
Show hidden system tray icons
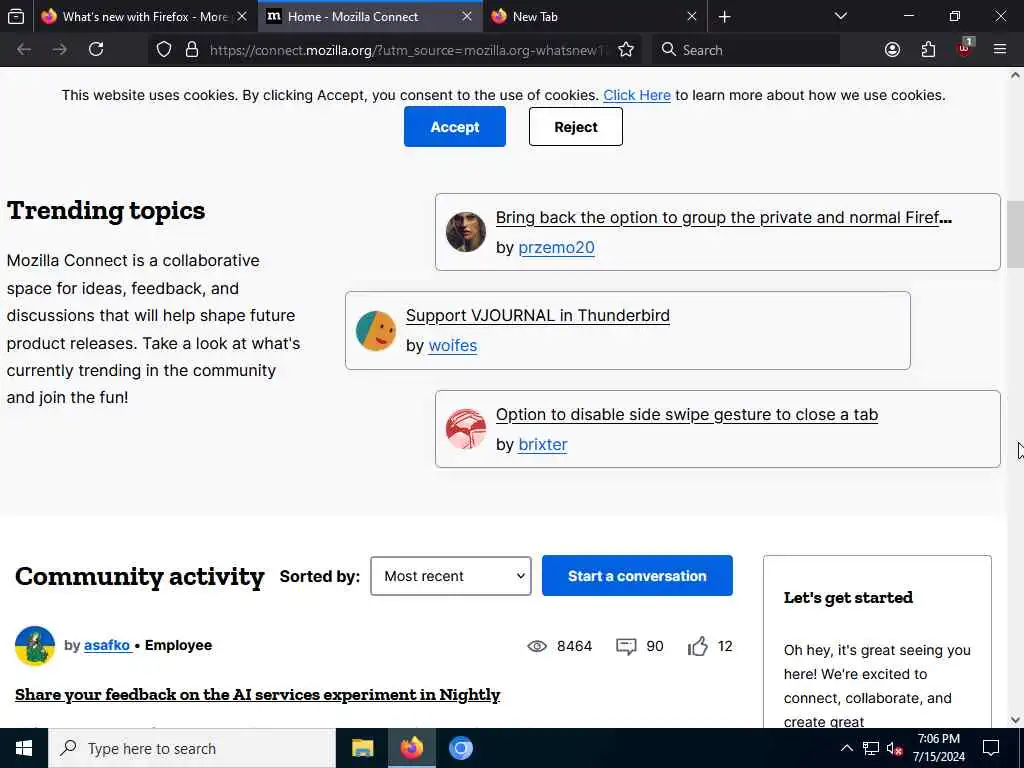846,748
